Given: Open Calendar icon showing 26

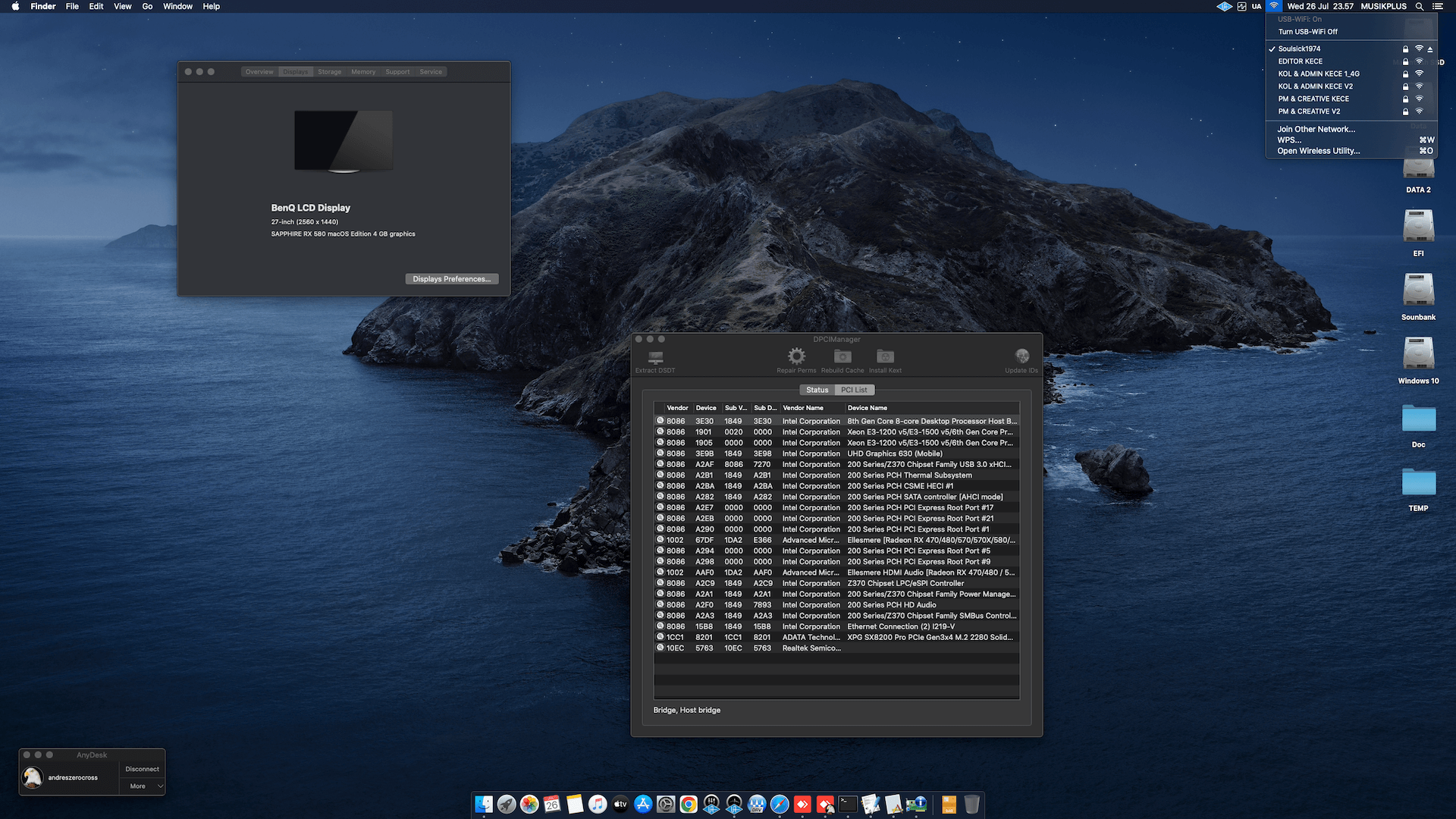Looking at the screenshot, I should coord(552,804).
